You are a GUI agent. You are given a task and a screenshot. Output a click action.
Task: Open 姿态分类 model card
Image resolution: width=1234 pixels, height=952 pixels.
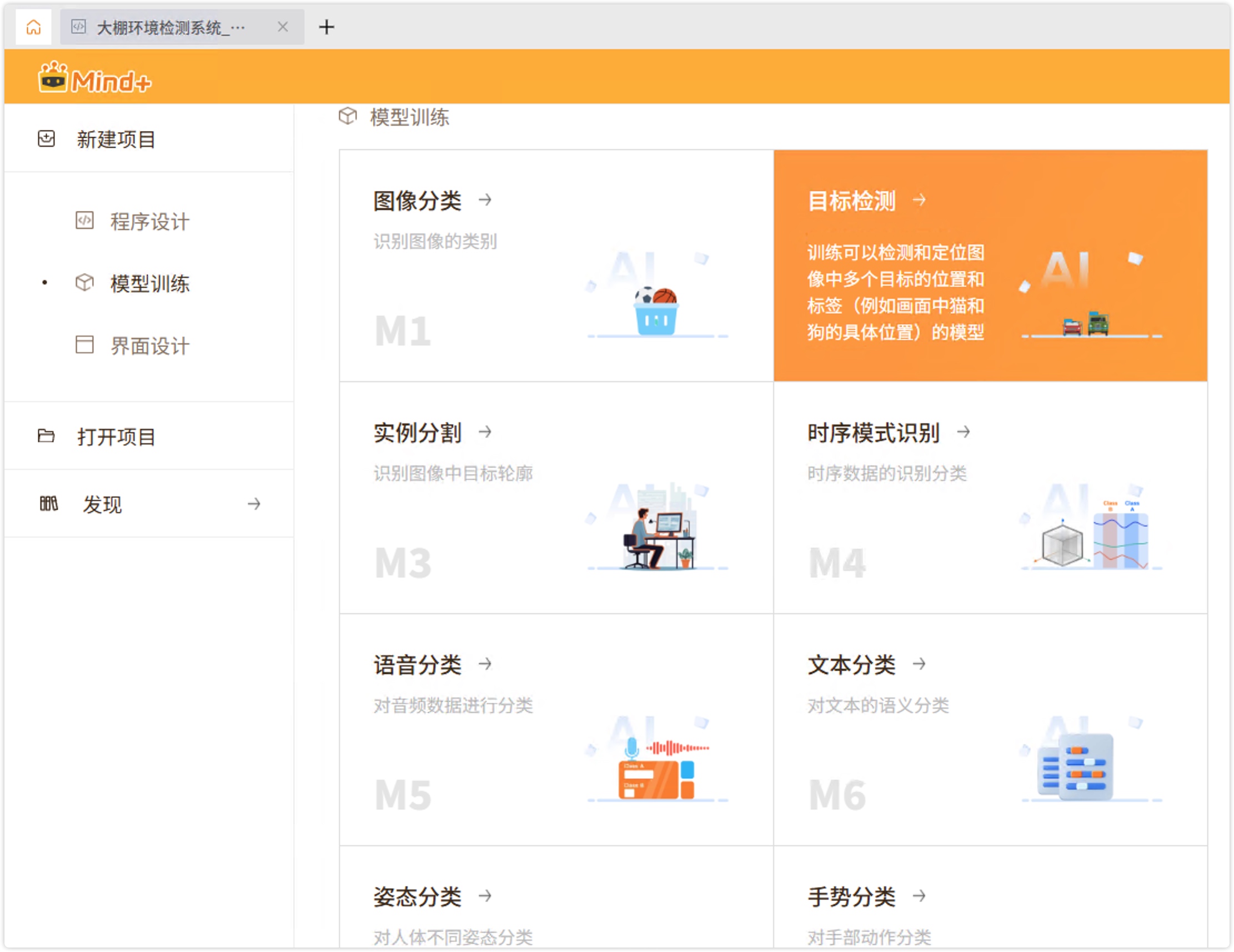coord(417,896)
